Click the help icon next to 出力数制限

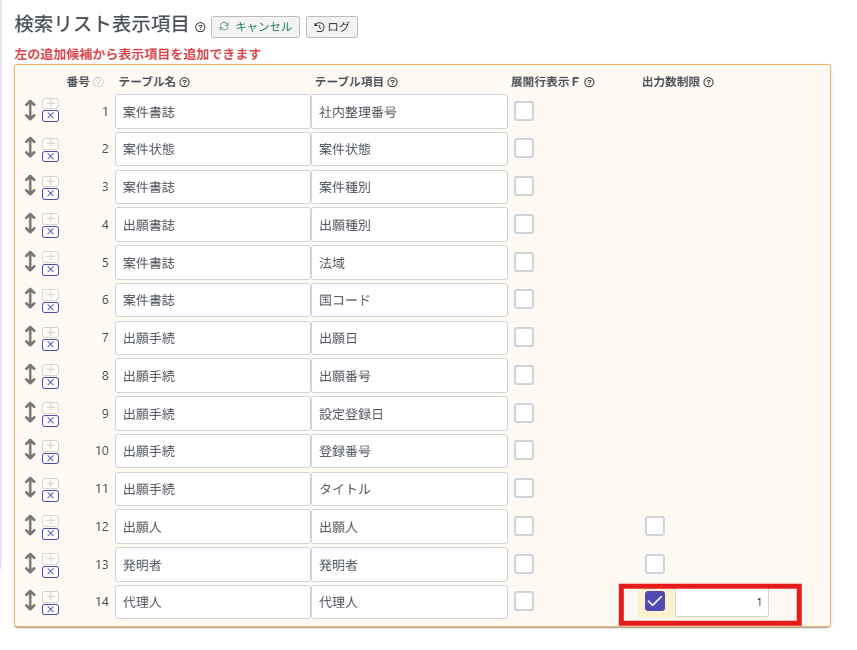coord(708,82)
